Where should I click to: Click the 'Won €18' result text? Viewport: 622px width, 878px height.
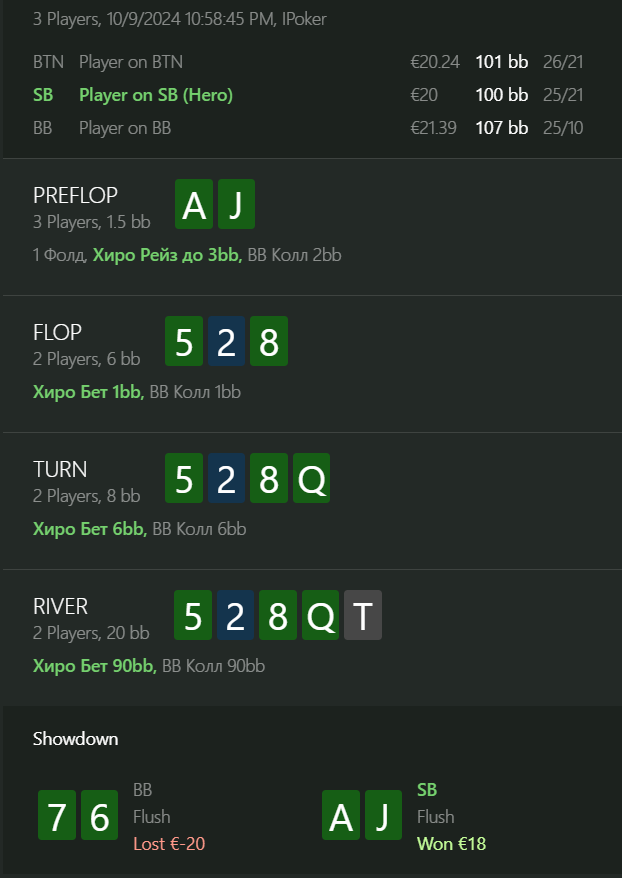[x=451, y=844]
